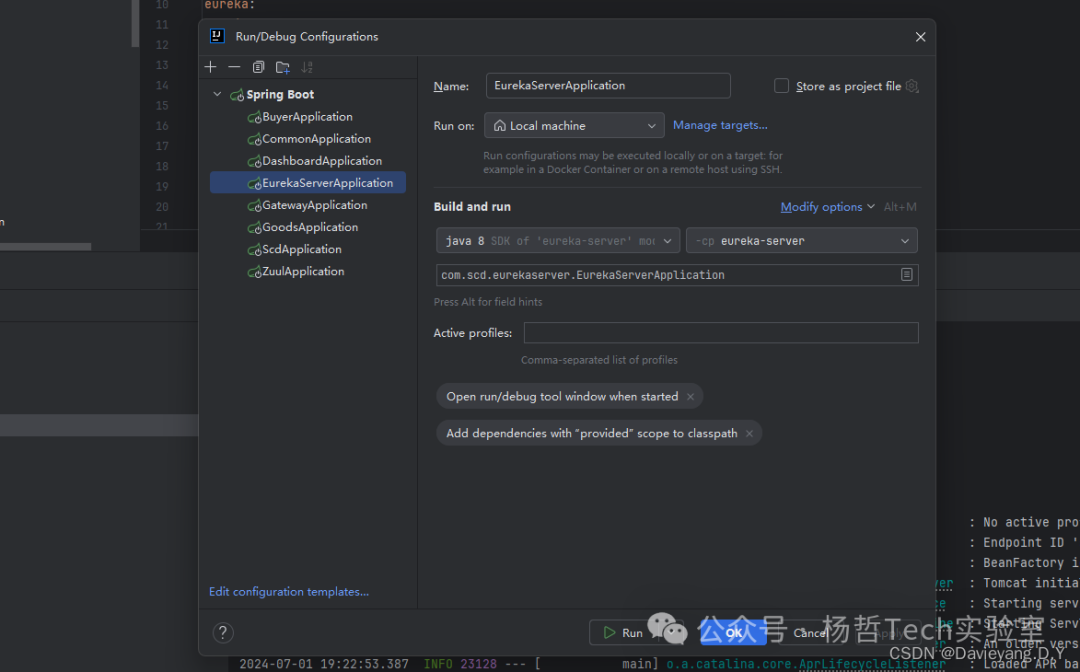Viewport: 1080px width, 672px height.
Task: Click the Create New Folder icon
Action: 283,67
